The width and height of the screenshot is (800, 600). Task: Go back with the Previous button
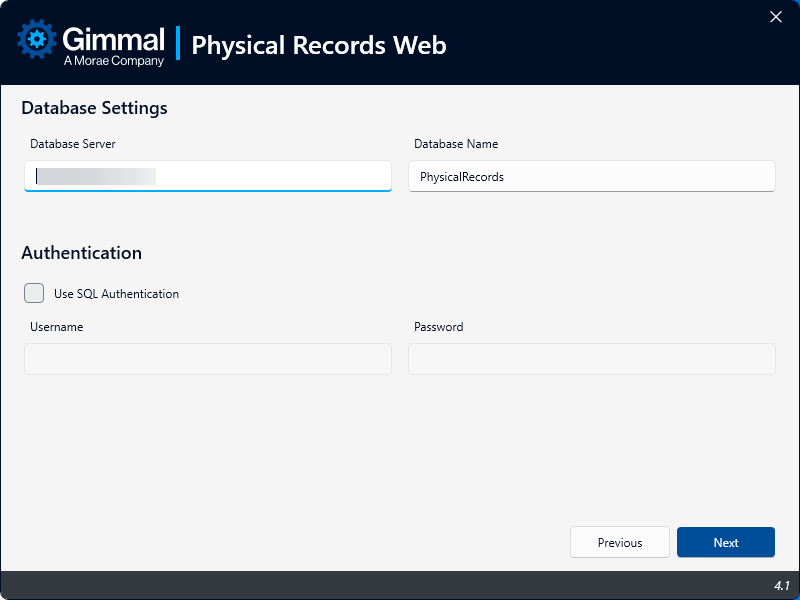coord(619,542)
